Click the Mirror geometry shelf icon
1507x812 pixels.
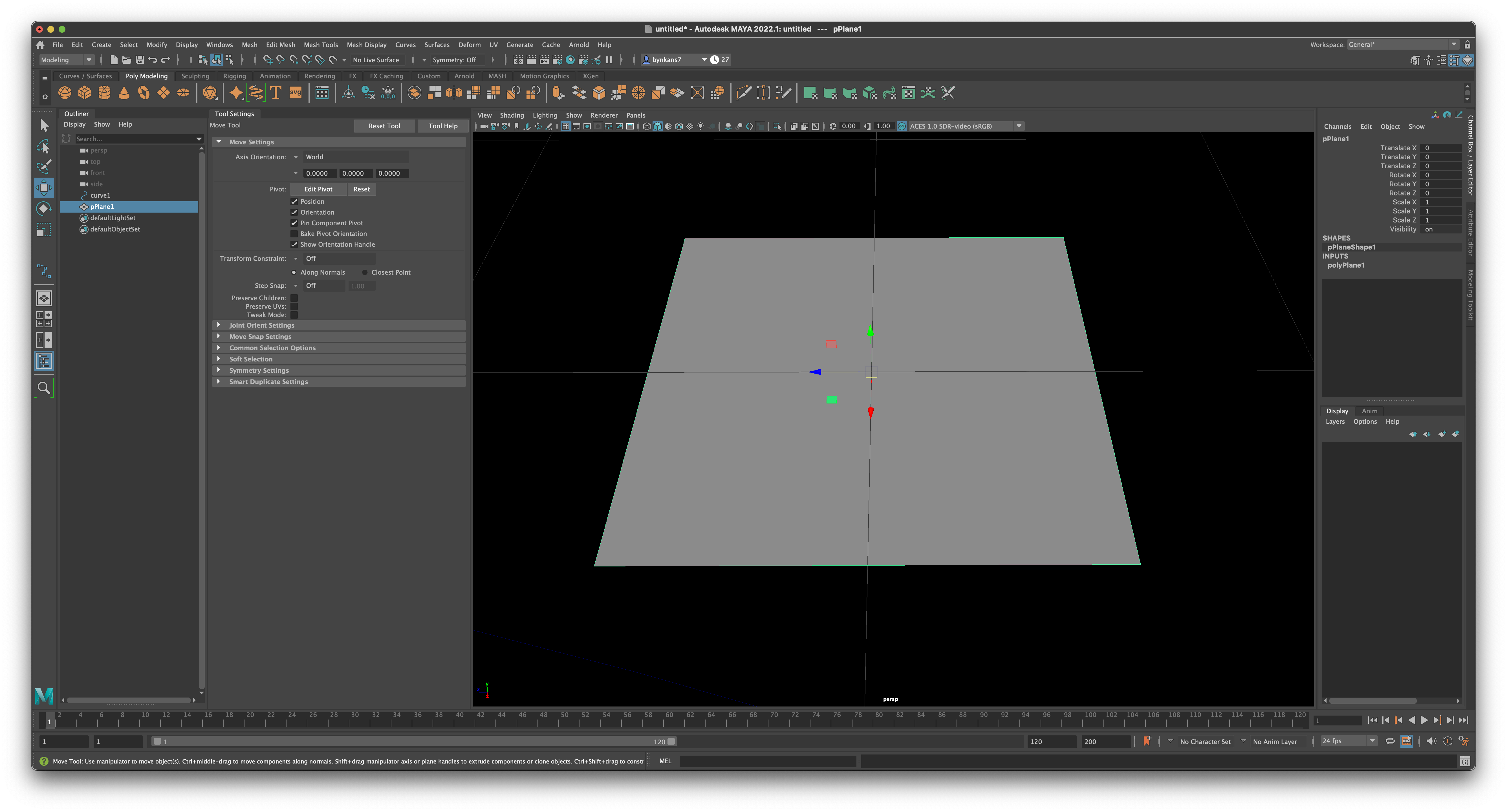454,93
